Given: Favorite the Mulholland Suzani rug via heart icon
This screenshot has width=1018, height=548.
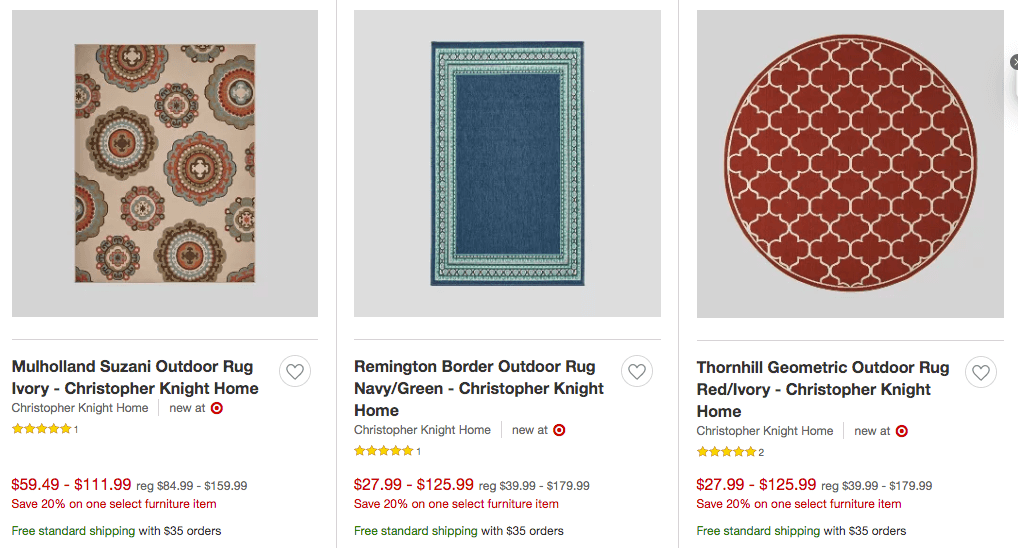Looking at the screenshot, I should (295, 371).
